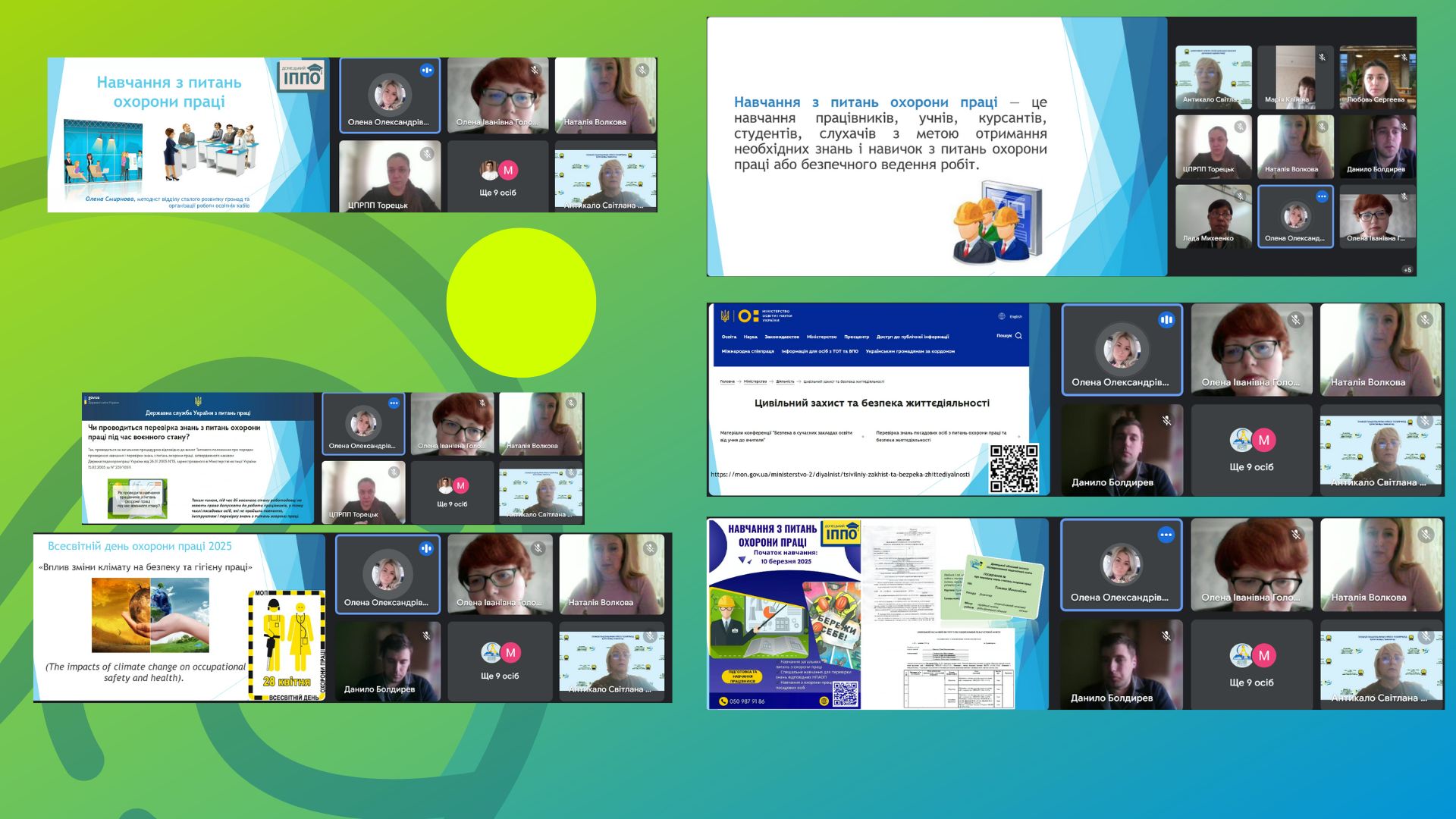Click muted mic on Олена Іванівна tile beside World Day slide

(538, 548)
